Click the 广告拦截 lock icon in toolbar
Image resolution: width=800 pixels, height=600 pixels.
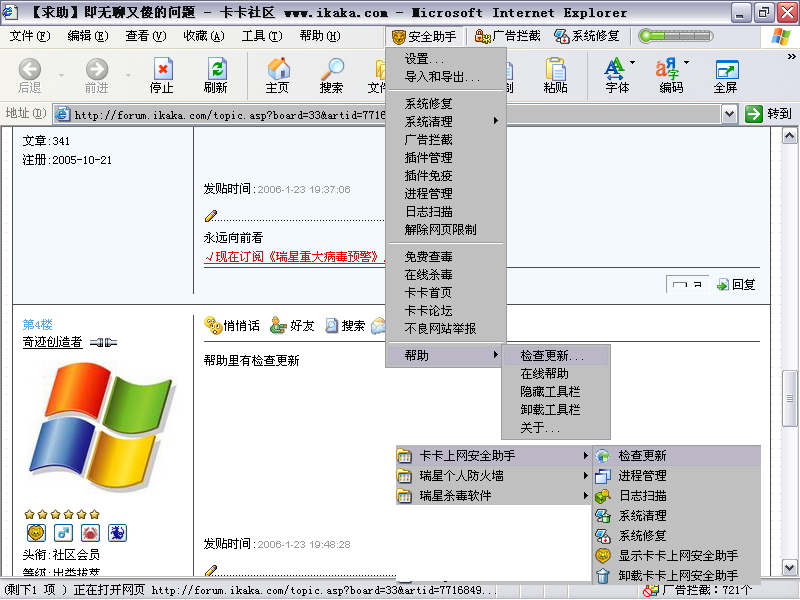click(x=482, y=36)
